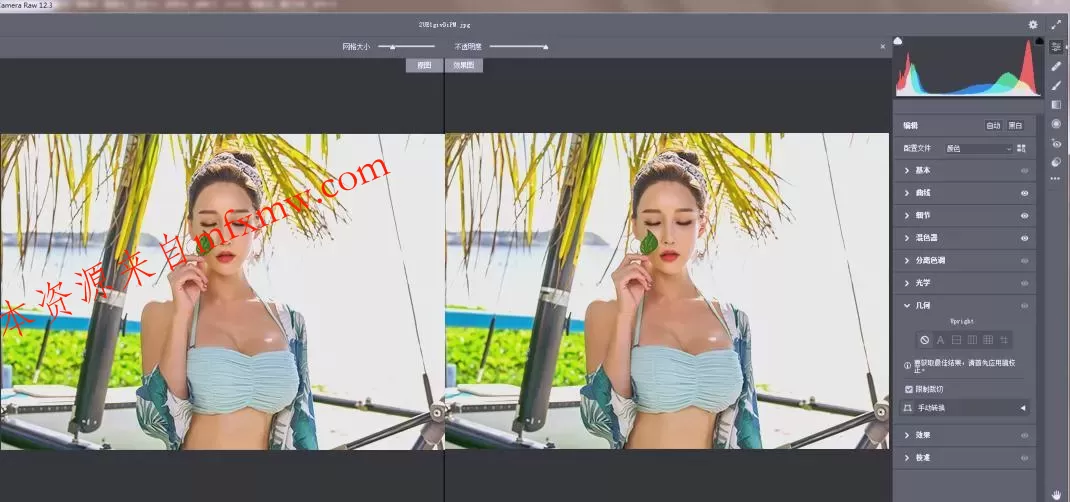Toggle the shadow clipping warning on histogram
The width and height of the screenshot is (1070, 502).
click(x=898, y=41)
